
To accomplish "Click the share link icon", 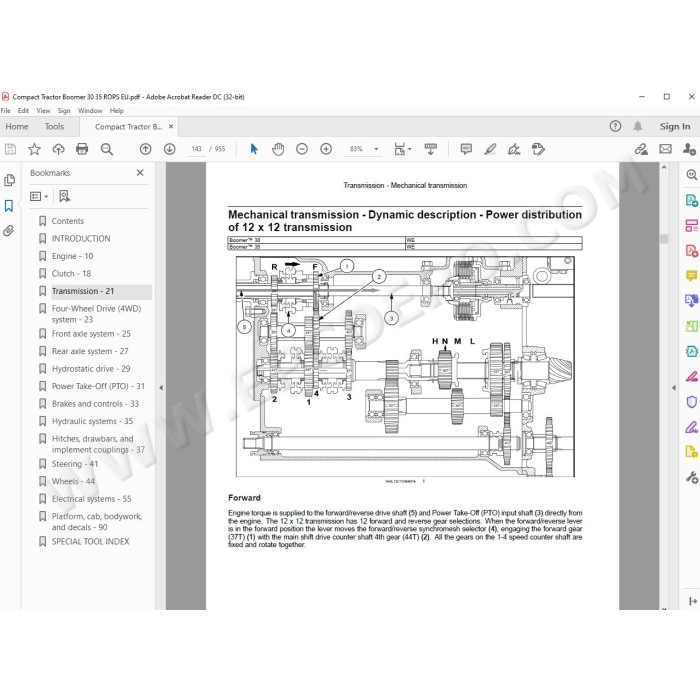I will [x=642, y=149].
